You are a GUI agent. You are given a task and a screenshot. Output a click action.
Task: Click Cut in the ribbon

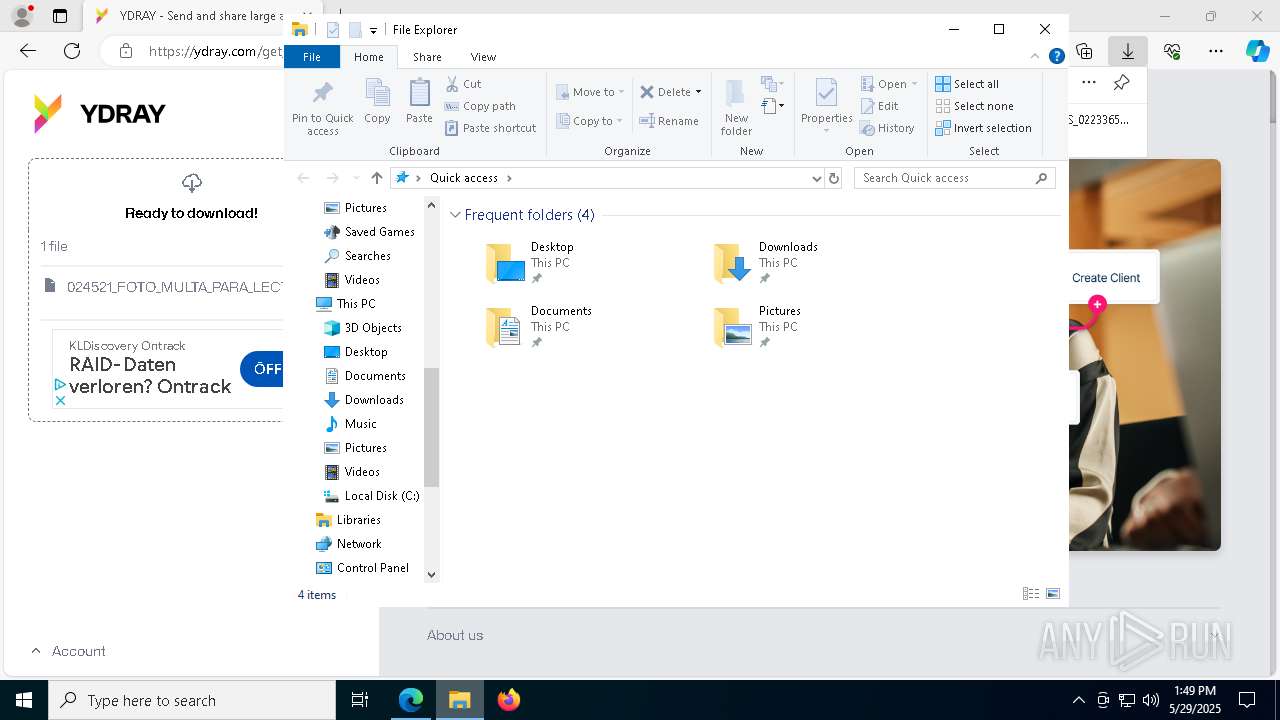coord(463,84)
